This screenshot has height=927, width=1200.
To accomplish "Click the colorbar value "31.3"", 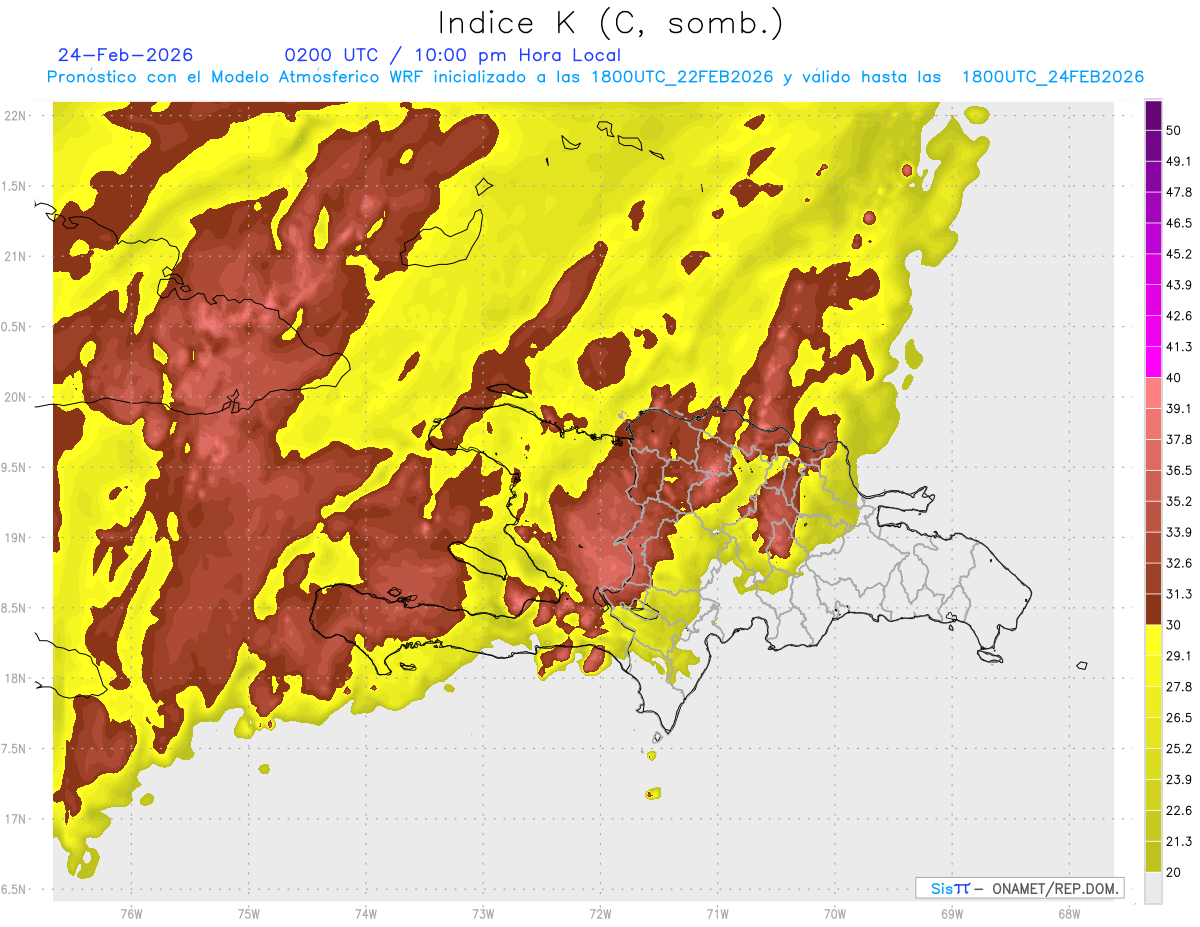I will (x=1179, y=594).
